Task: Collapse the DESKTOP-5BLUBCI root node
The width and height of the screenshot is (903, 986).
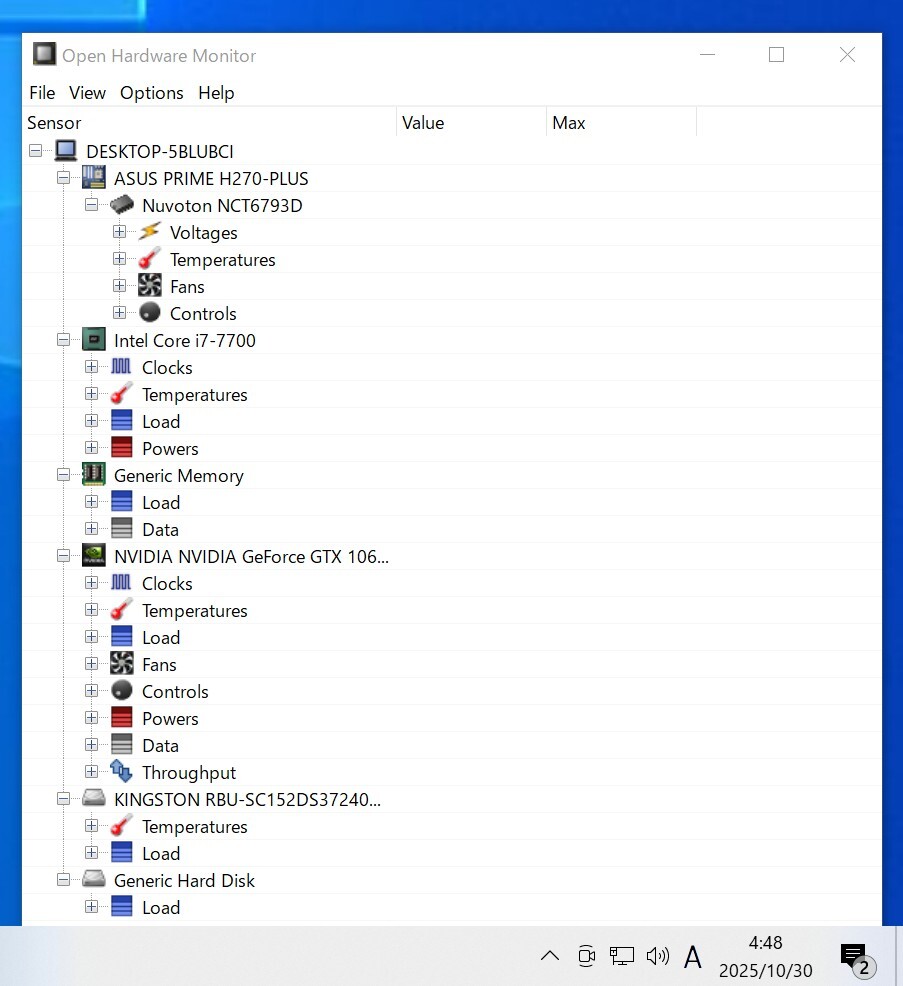Action: pyautogui.click(x=36, y=151)
